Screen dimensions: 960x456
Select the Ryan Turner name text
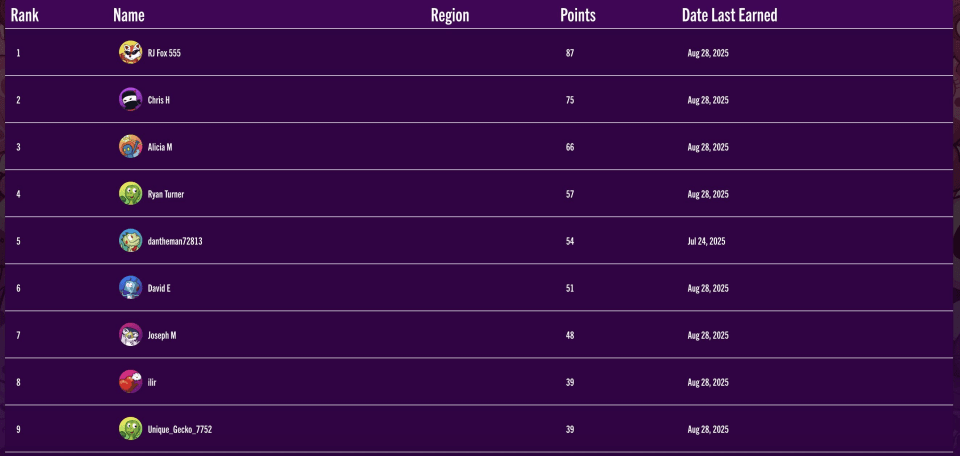pyautogui.click(x=166, y=194)
